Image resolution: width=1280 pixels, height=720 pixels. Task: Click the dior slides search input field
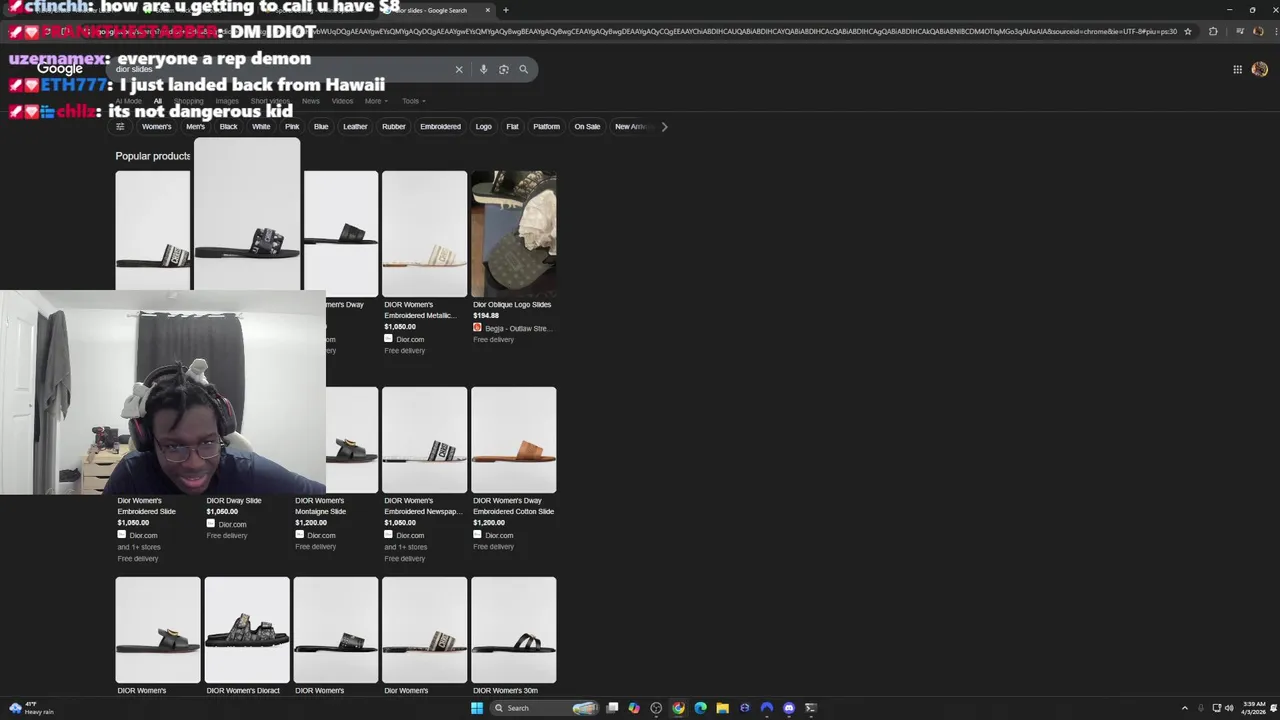[x=280, y=70]
